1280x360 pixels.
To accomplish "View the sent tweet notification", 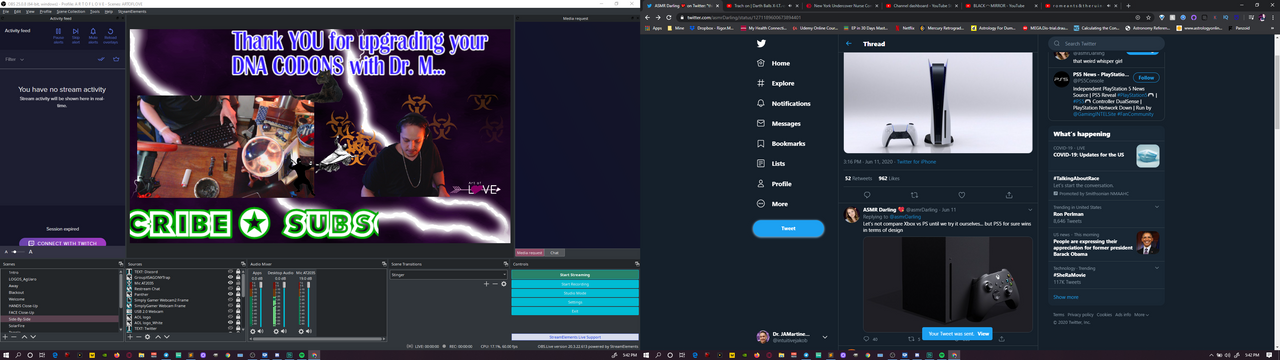I will click(983, 333).
